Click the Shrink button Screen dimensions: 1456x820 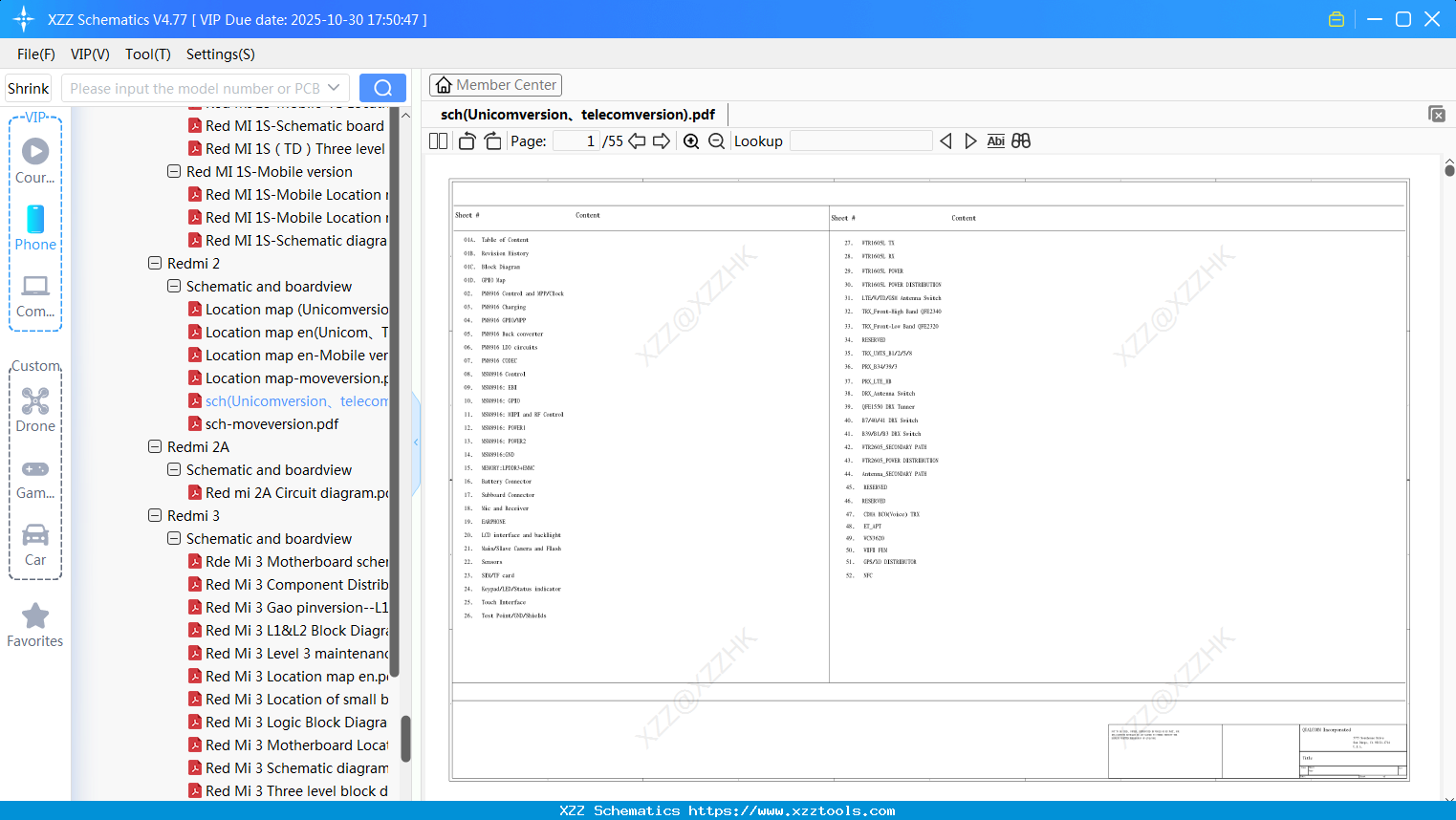28,87
